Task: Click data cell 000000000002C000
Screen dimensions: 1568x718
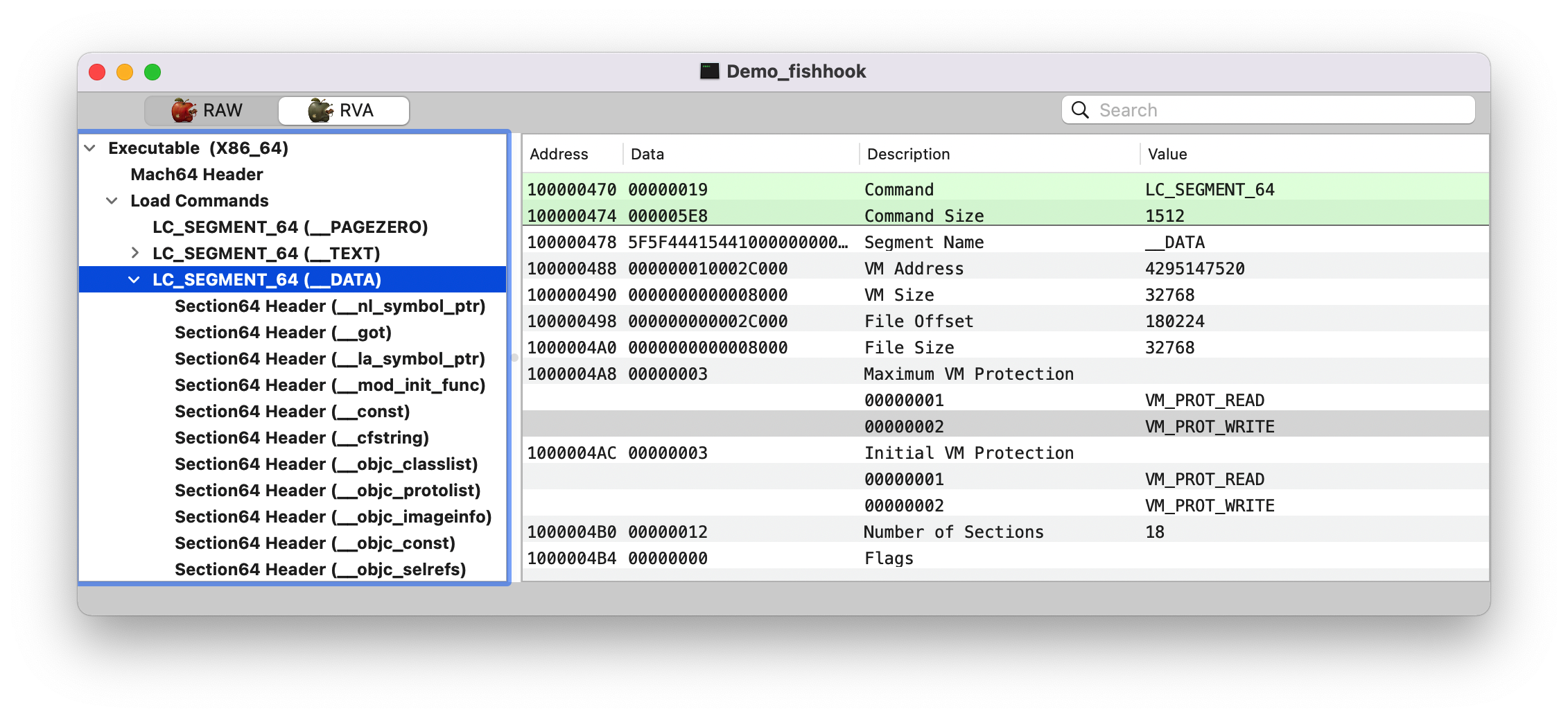Action: (x=708, y=322)
